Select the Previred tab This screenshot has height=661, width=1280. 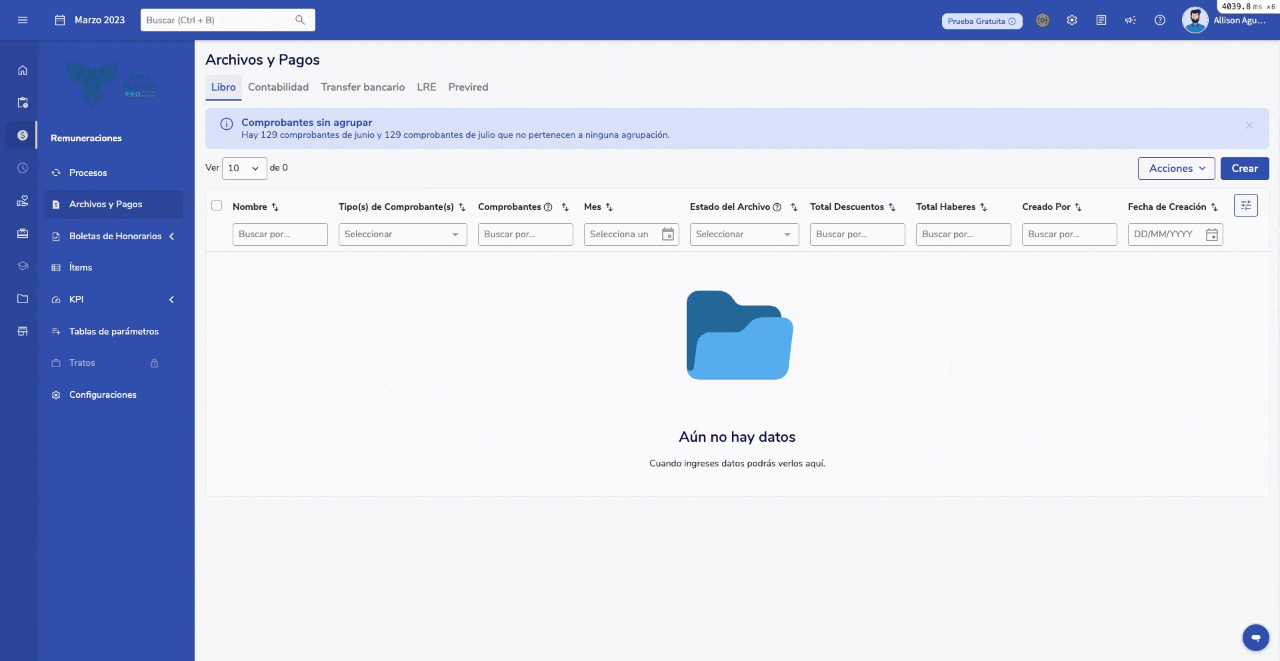tap(468, 87)
